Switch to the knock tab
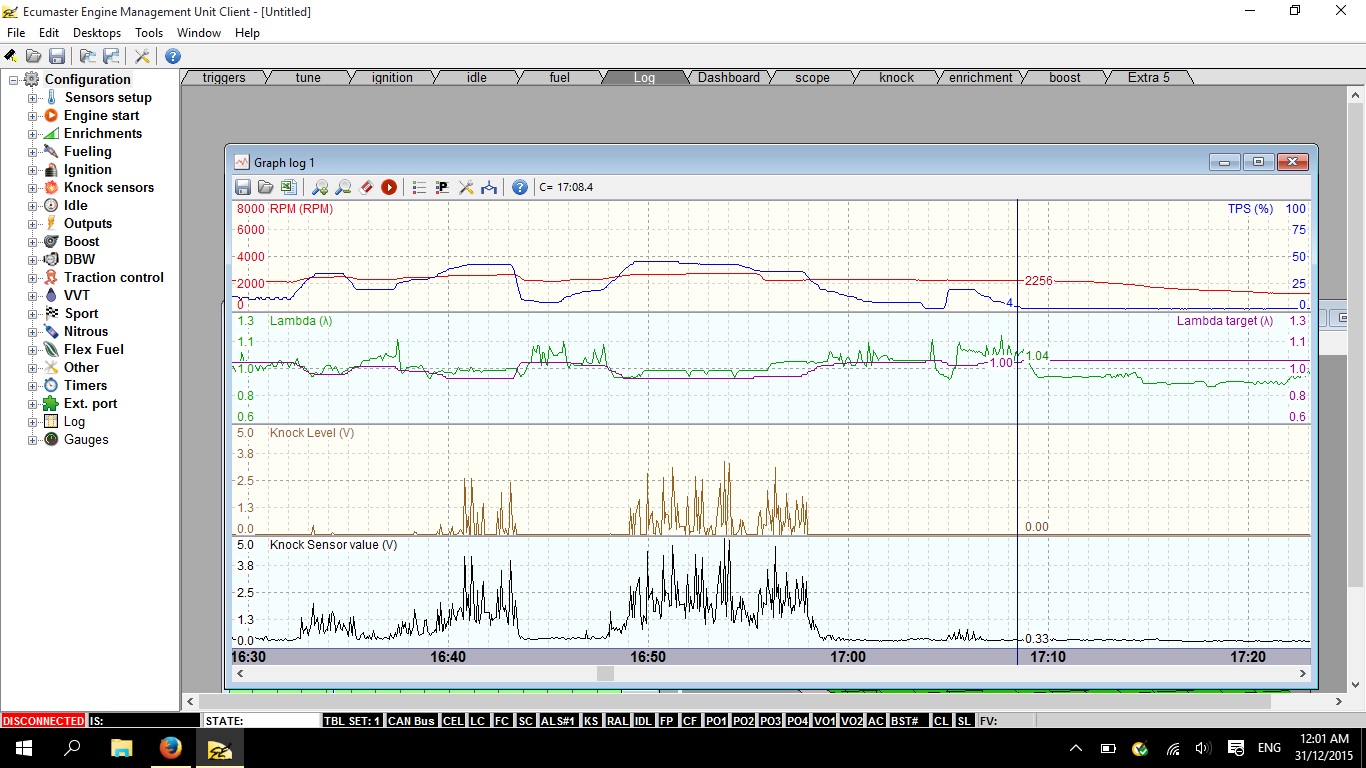This screenshot has height=768, width=1366. coord(896,77)
